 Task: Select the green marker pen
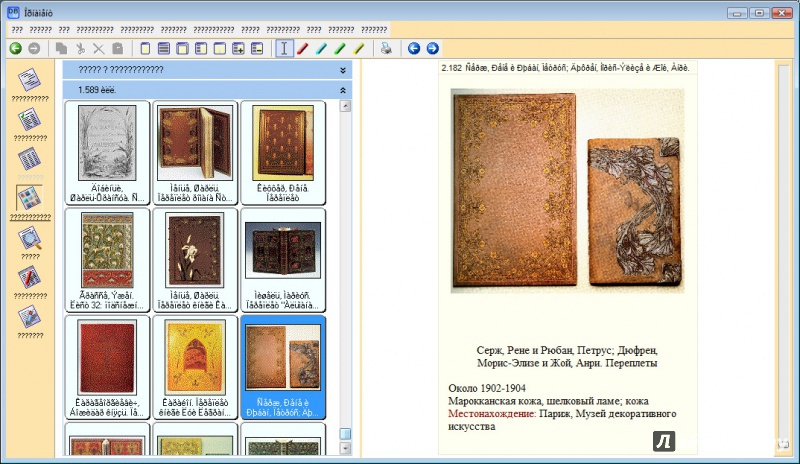coord(340,48)
